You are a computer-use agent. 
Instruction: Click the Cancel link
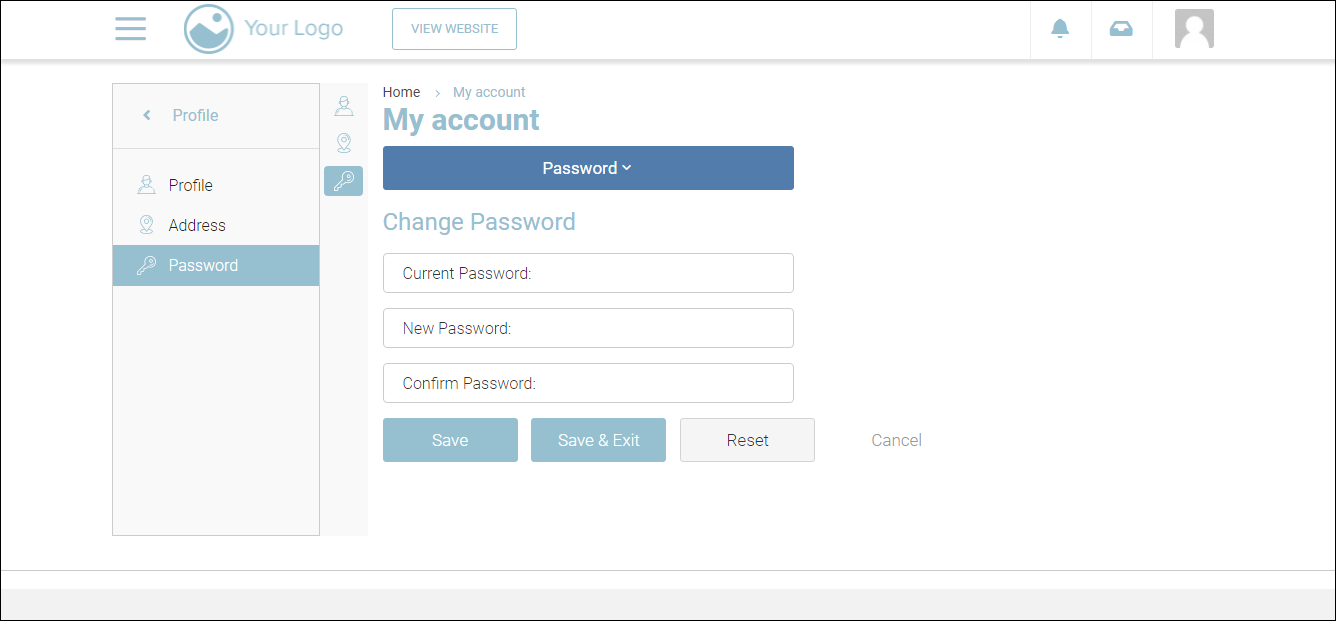tap(896, 440)
